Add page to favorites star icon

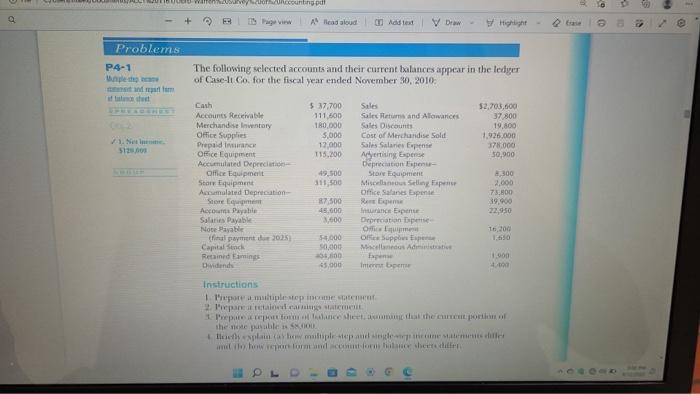602,4
